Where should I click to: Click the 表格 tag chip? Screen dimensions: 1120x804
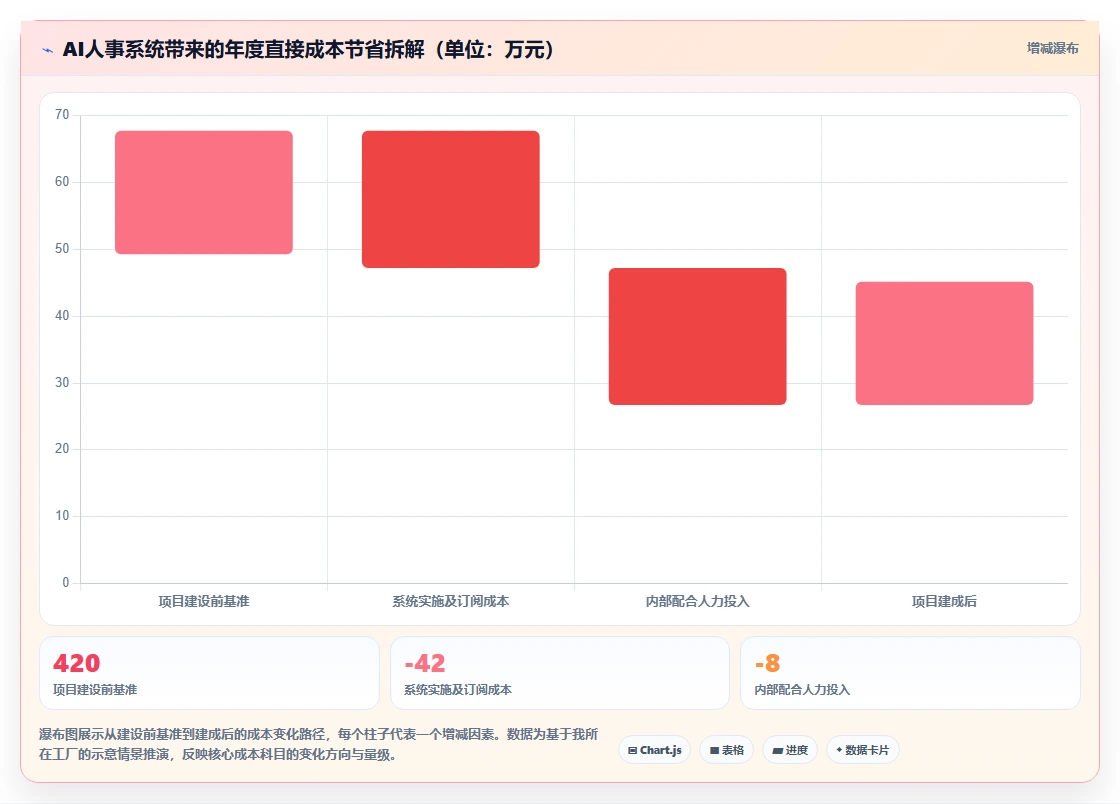726,750
